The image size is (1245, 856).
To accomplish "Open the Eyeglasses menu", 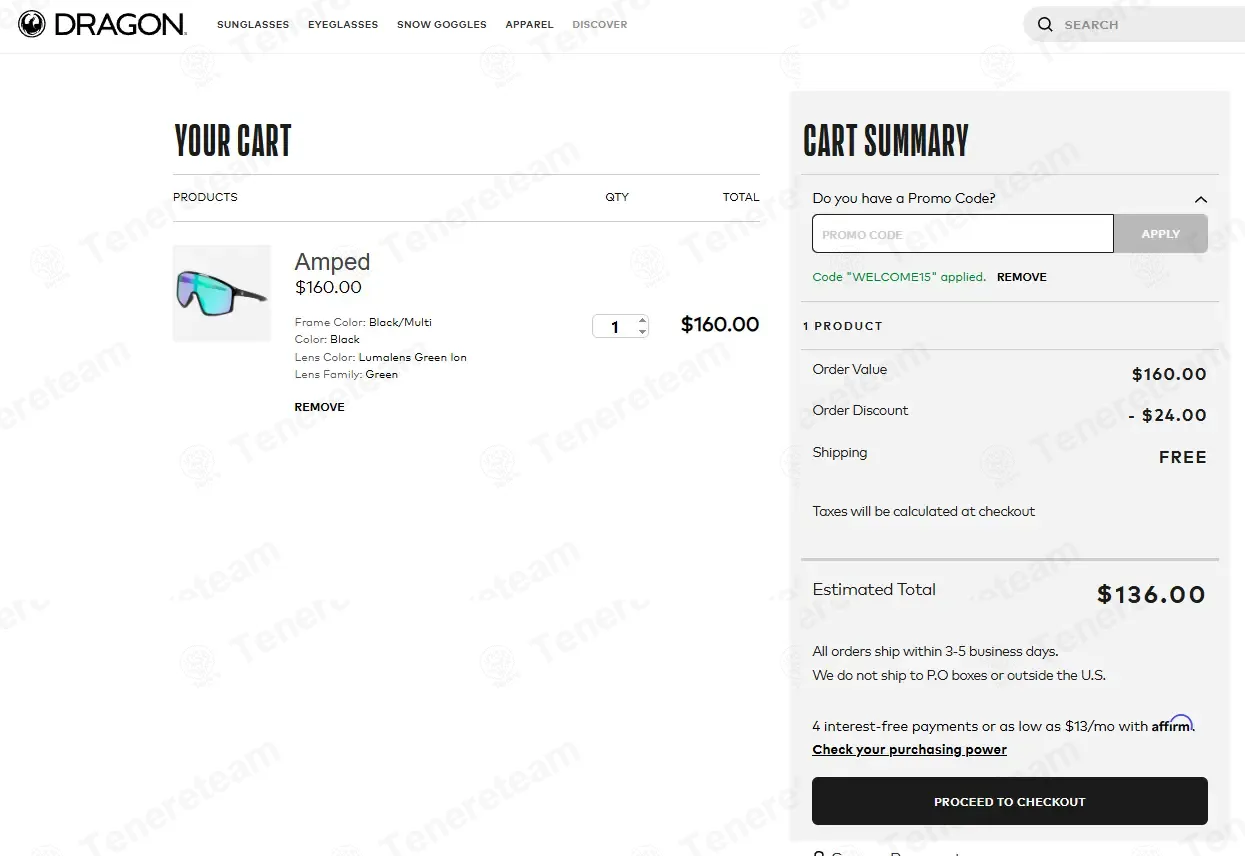I will 343,25.
